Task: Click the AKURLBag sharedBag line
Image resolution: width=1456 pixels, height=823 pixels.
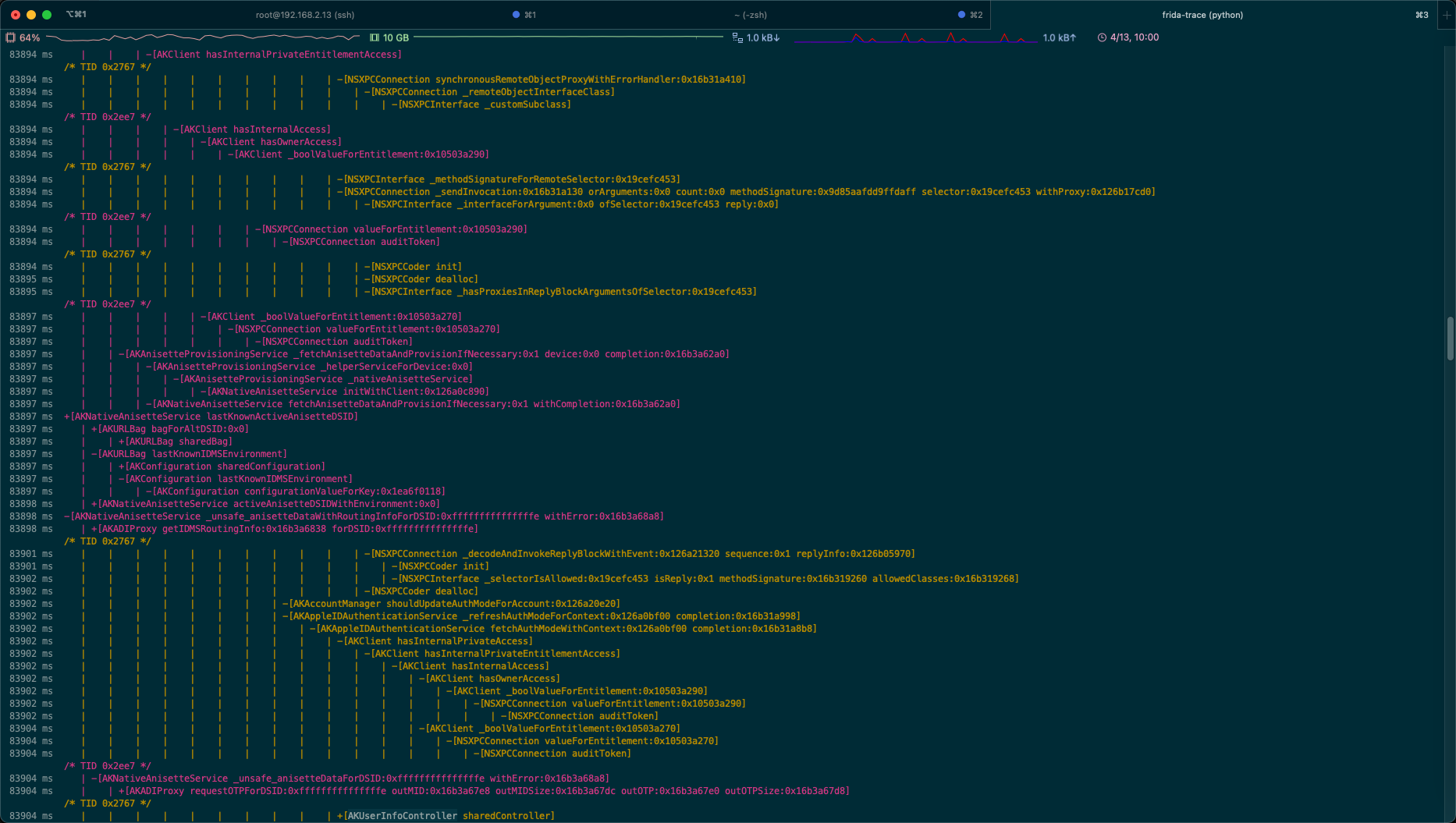Action: click(x=176, y=442)
